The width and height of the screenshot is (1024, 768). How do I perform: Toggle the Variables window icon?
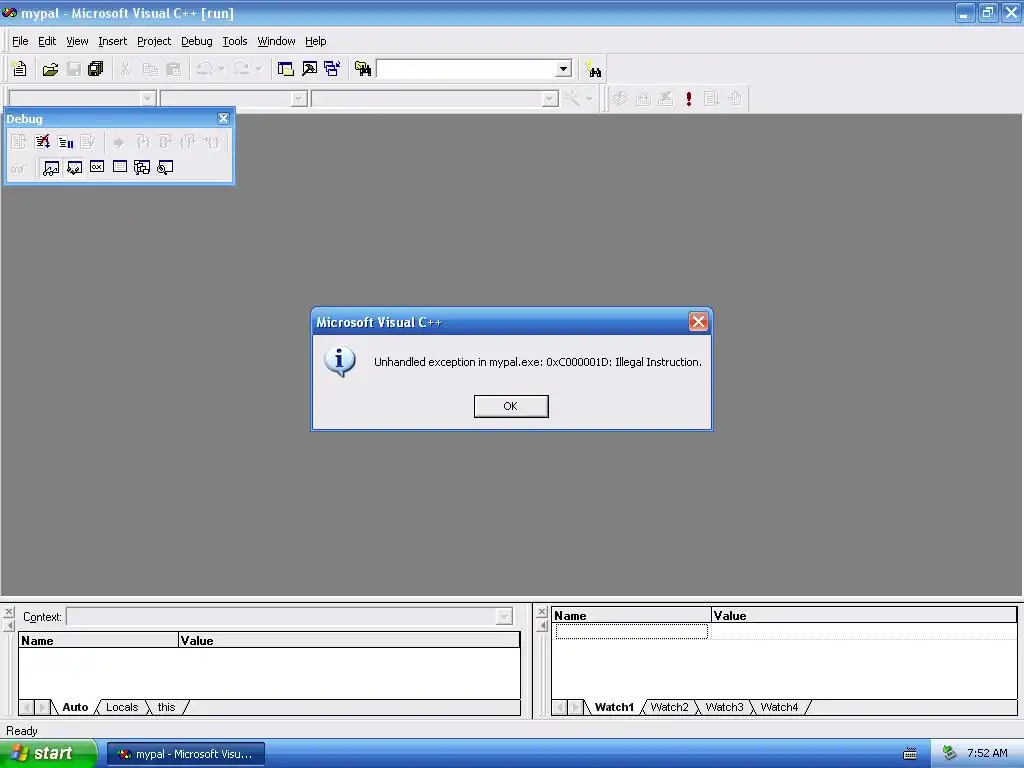click(74, 168)
